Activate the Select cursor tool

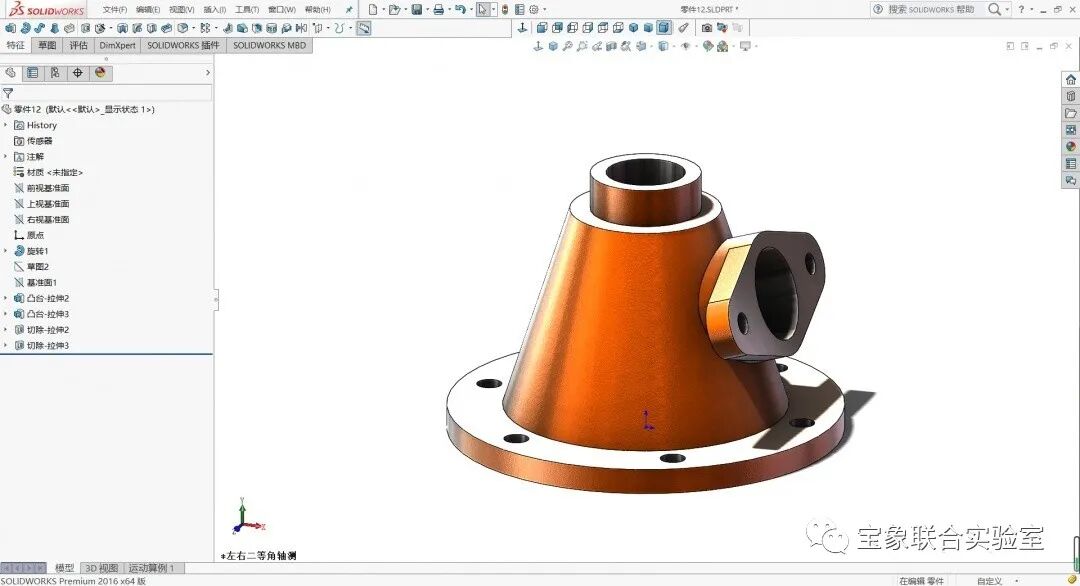tap(483, 10)
